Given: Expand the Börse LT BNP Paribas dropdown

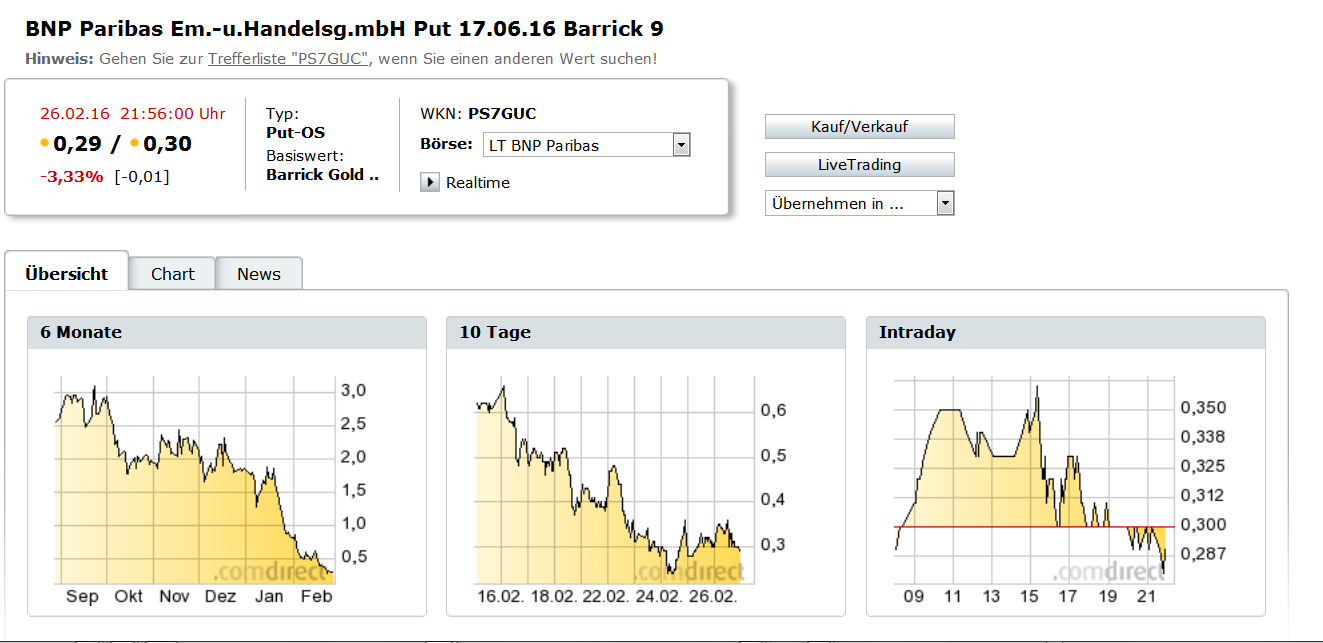Looking at the screenshot, I should [x=586, y=145].
